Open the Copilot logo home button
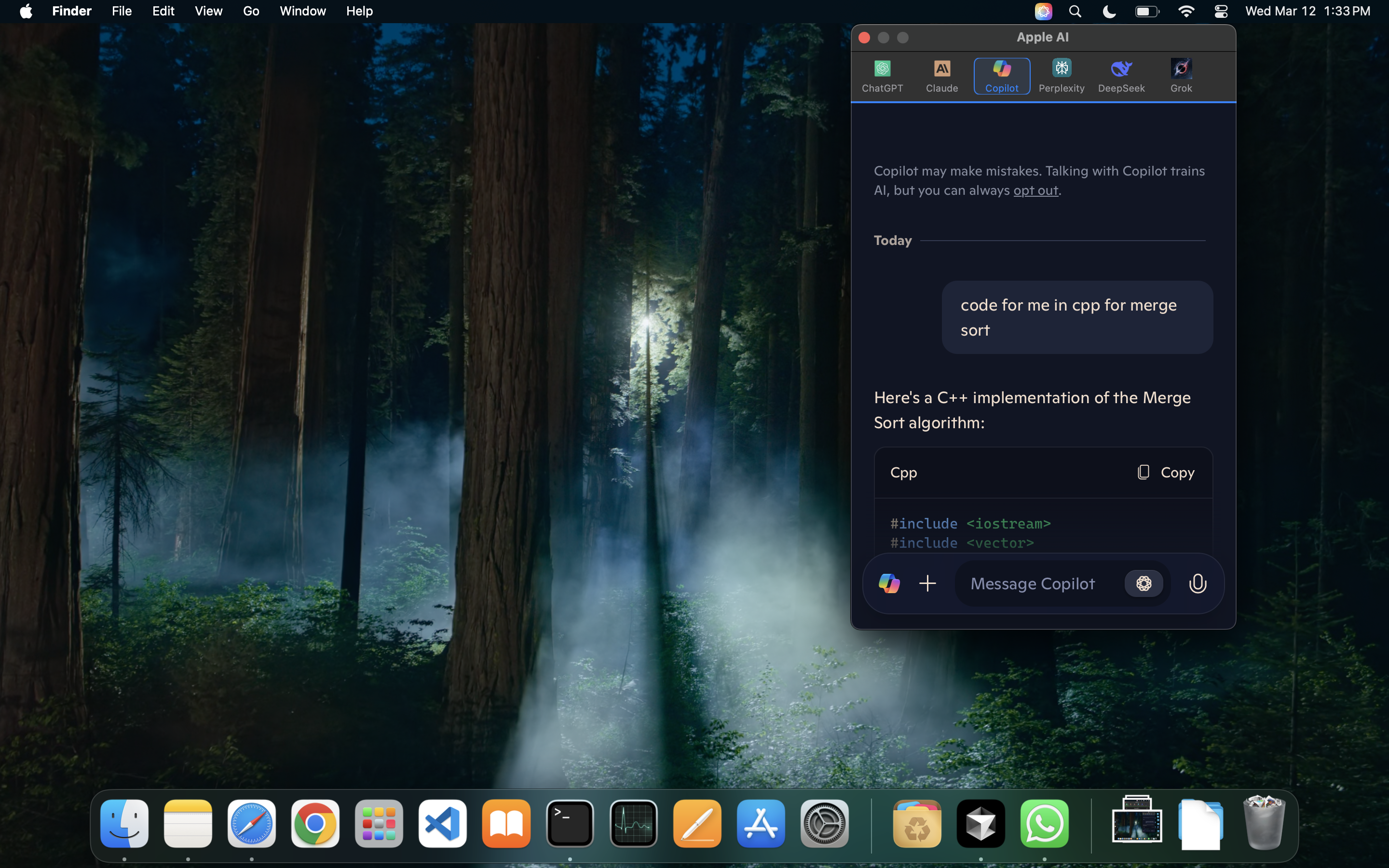The image size is (1389, 868). pyautogui.click(x=889, y=584)
